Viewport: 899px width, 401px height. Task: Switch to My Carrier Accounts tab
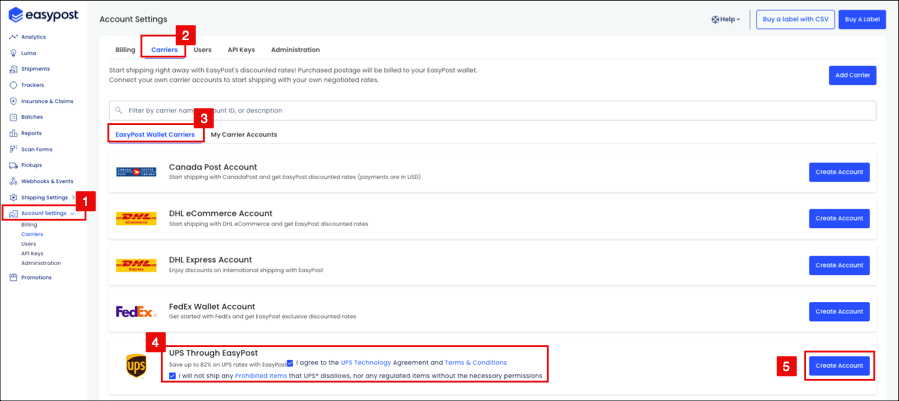click(x=244, y=135)
